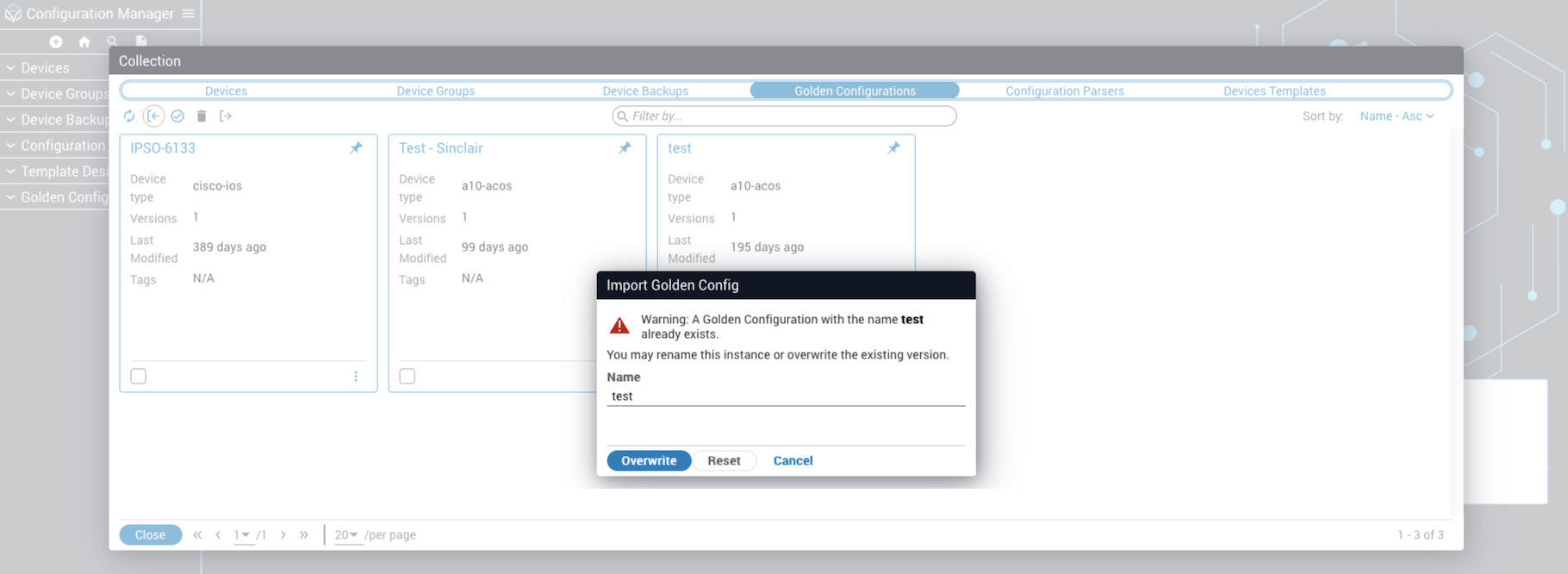The width and height of the screenshot is (1568, 574).
Task: Click the 389 days ago text
Action: [229, 247]
